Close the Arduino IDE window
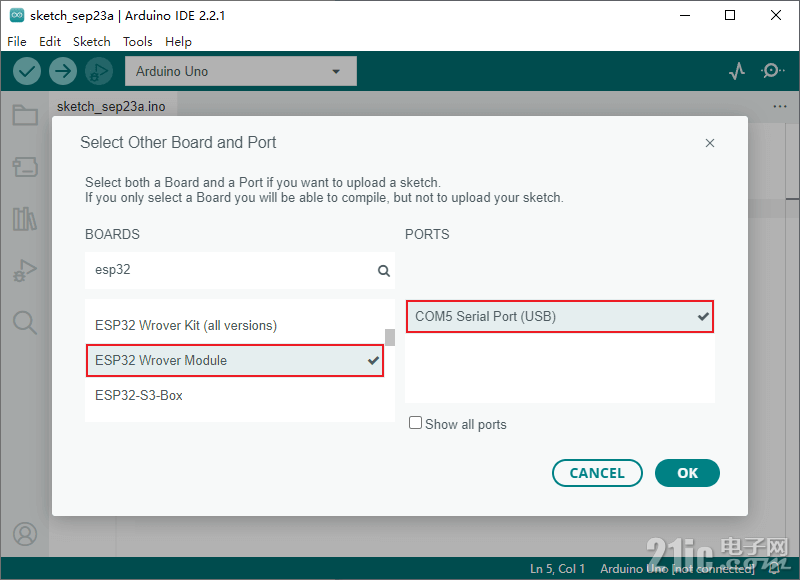Image resolution: width=800 pixels, height=580 pixels. tap(776, 15)
